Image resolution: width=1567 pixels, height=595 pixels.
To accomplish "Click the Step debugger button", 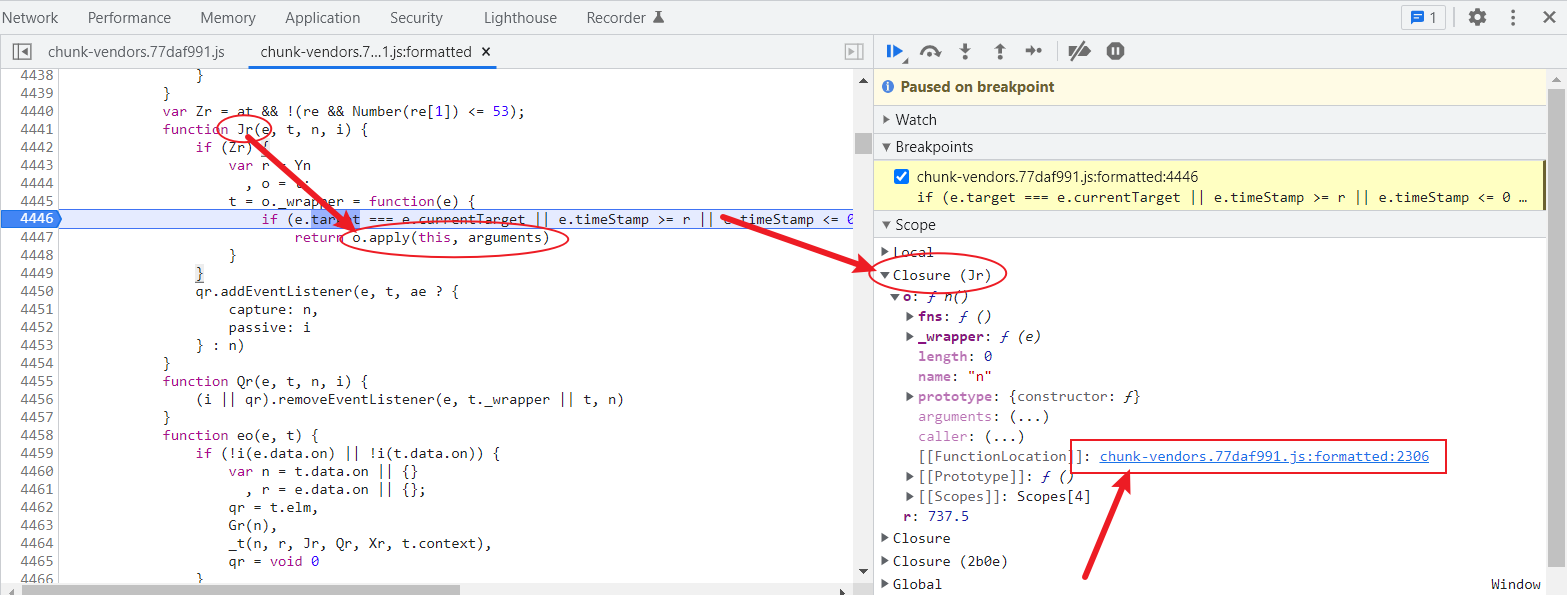I will coord(1034,51).
